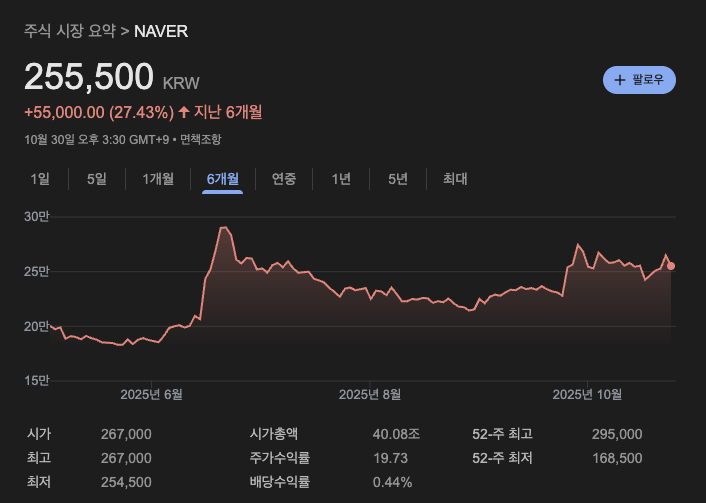
Task: Click the June peak on the chart line
Action: (x=224, y=228)
